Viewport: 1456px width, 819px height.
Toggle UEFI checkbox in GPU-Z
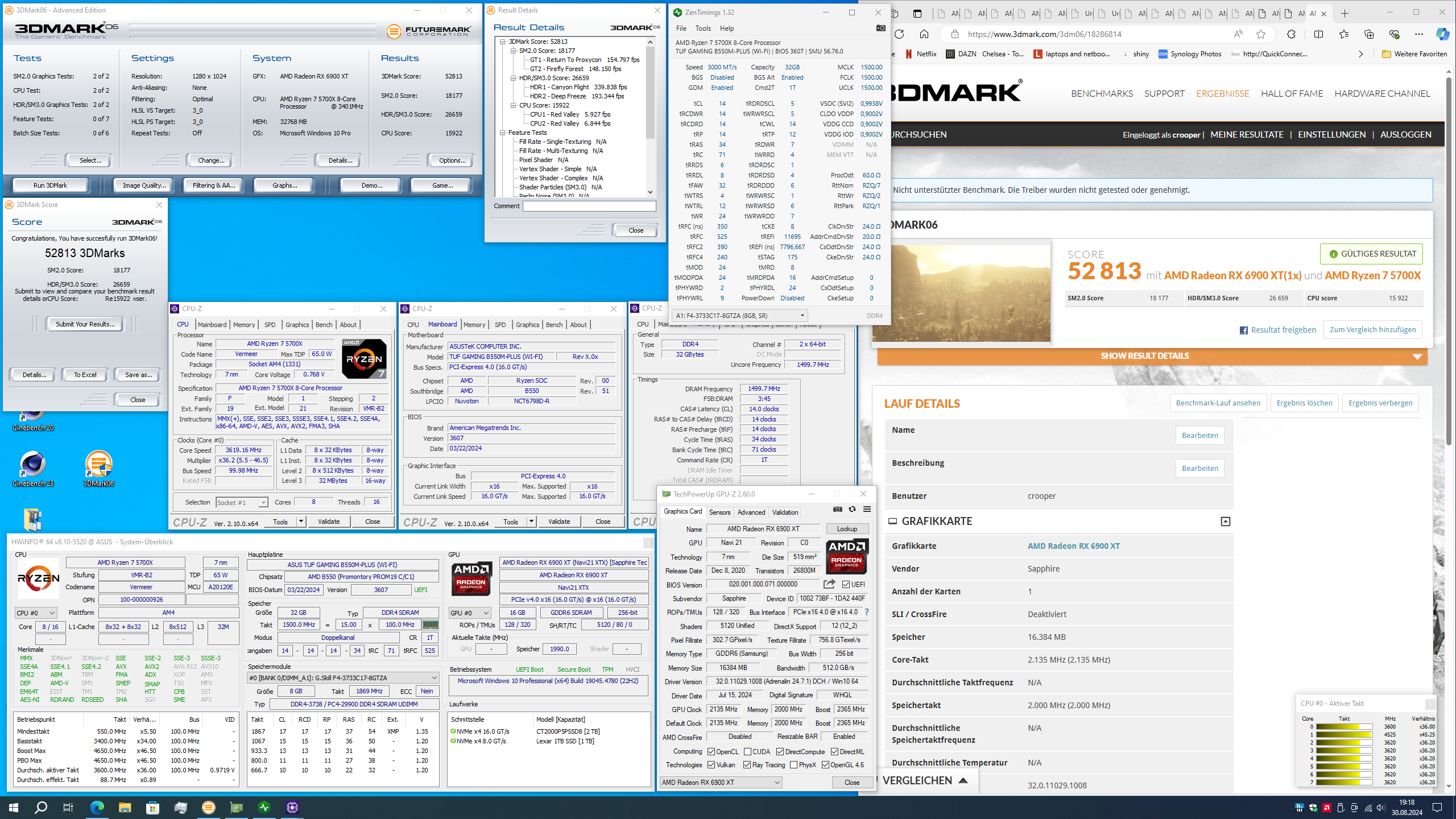(846, 584)
